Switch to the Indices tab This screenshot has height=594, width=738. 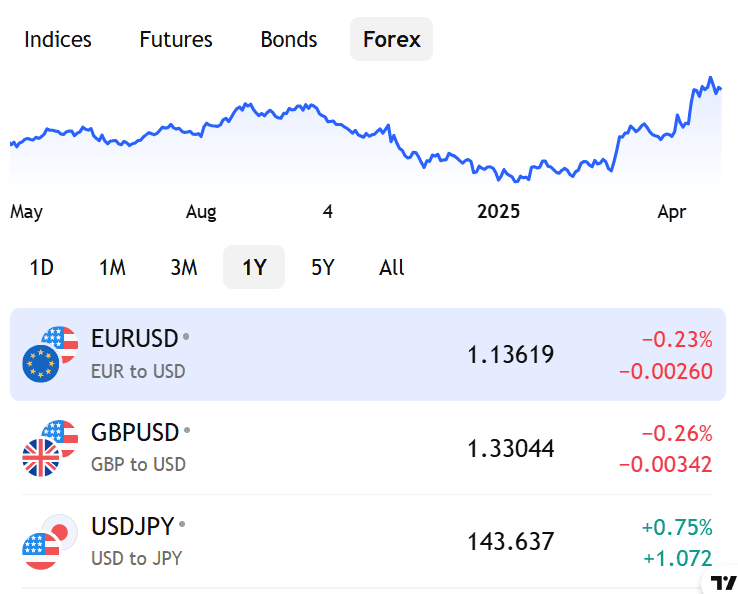pos(58,39)
